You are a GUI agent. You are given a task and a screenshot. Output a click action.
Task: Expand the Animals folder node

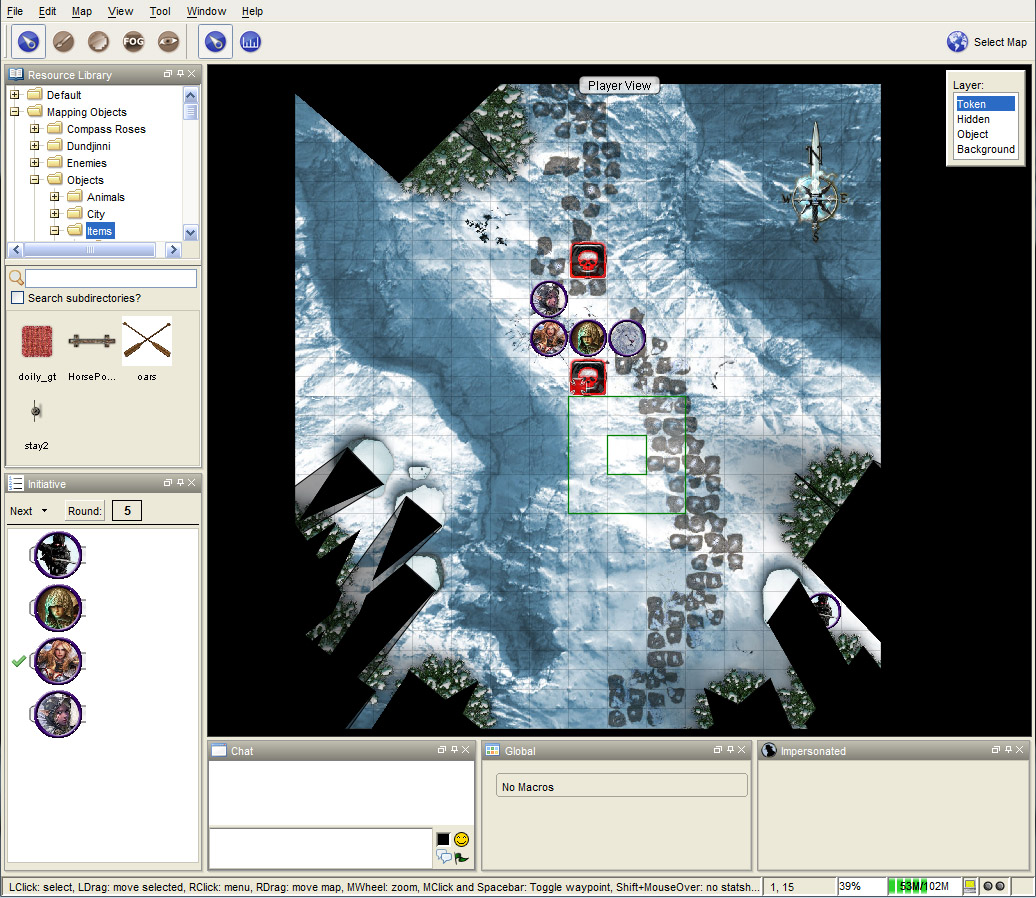(55, 197)
